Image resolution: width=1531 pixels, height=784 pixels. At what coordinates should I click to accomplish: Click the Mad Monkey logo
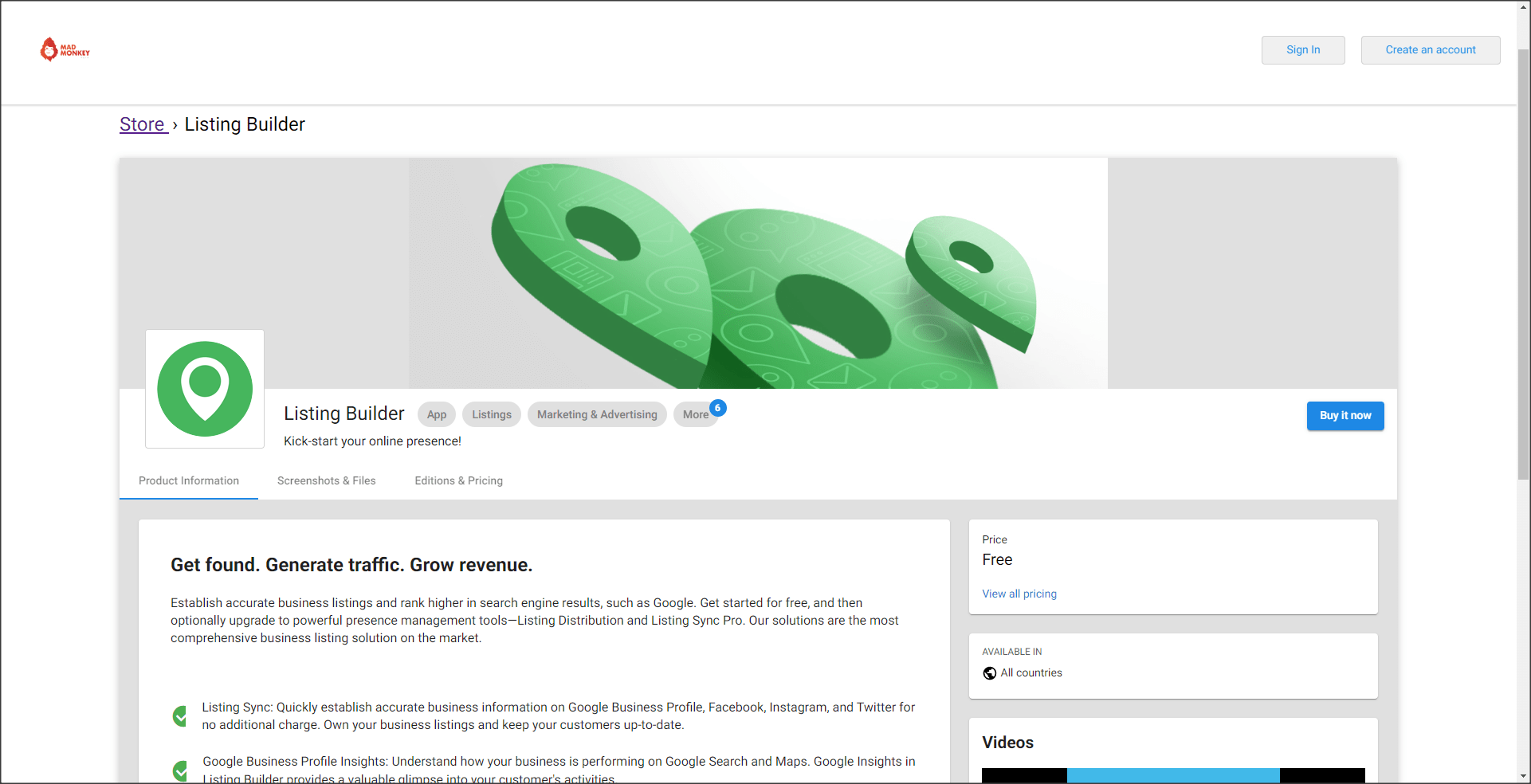tap(65, 49)
